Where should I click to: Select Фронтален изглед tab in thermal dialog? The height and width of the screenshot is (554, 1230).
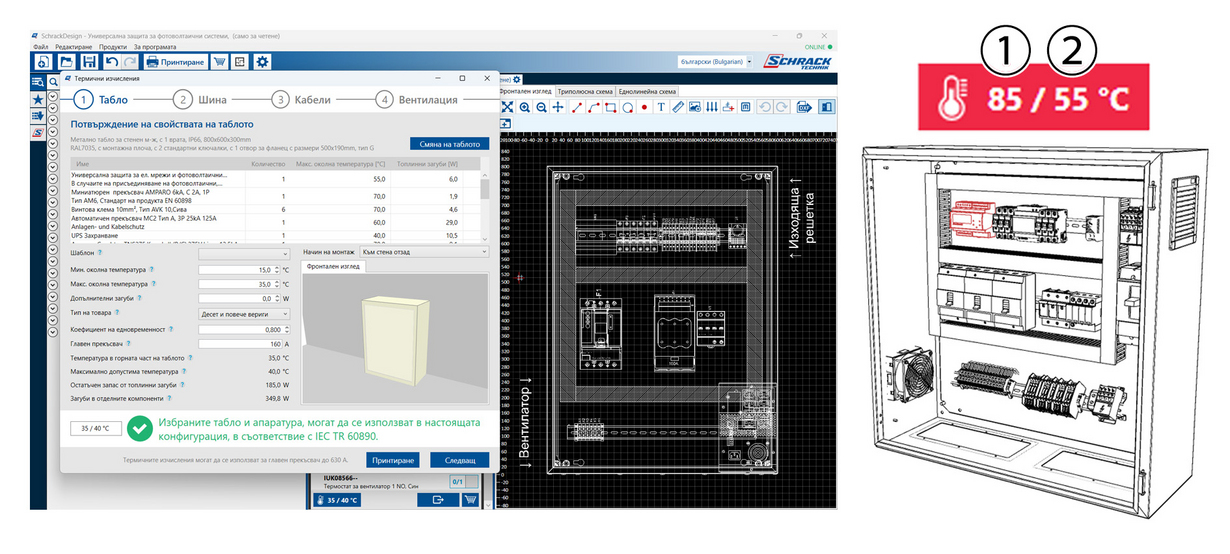(334, 267)
